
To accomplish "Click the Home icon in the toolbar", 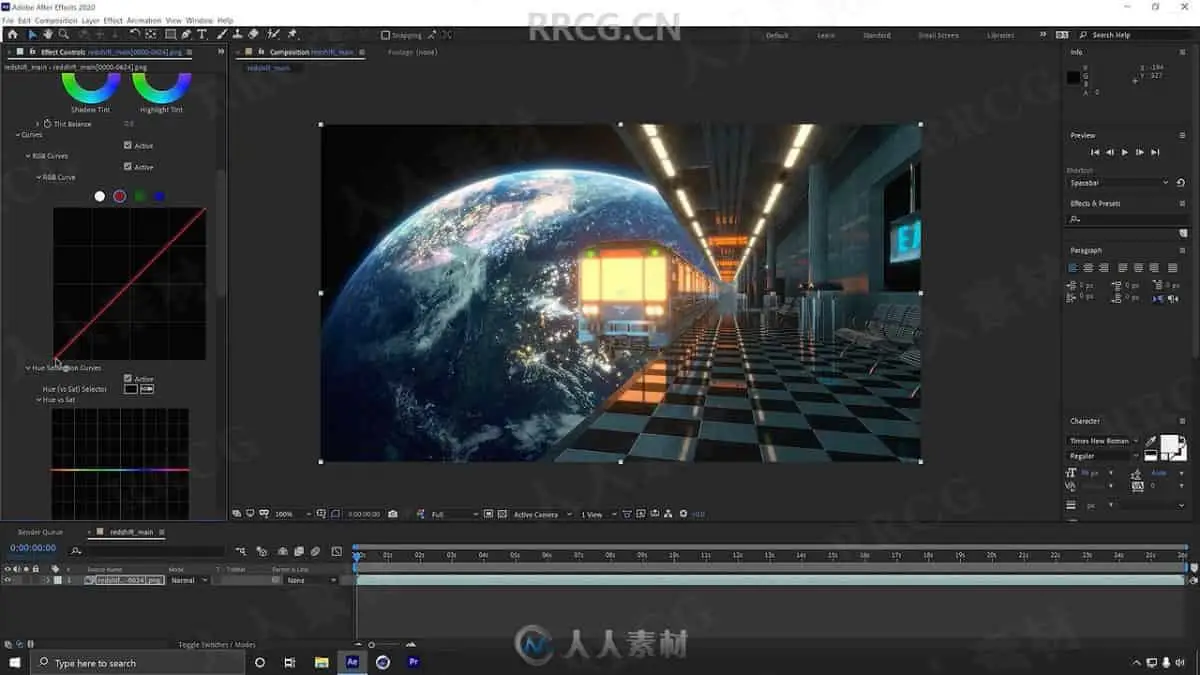I will pyautogui.click(x=13, y=34).
